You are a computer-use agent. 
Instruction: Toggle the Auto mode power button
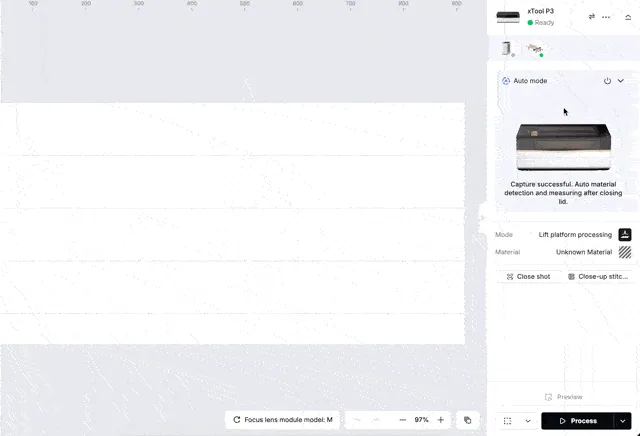607,81
